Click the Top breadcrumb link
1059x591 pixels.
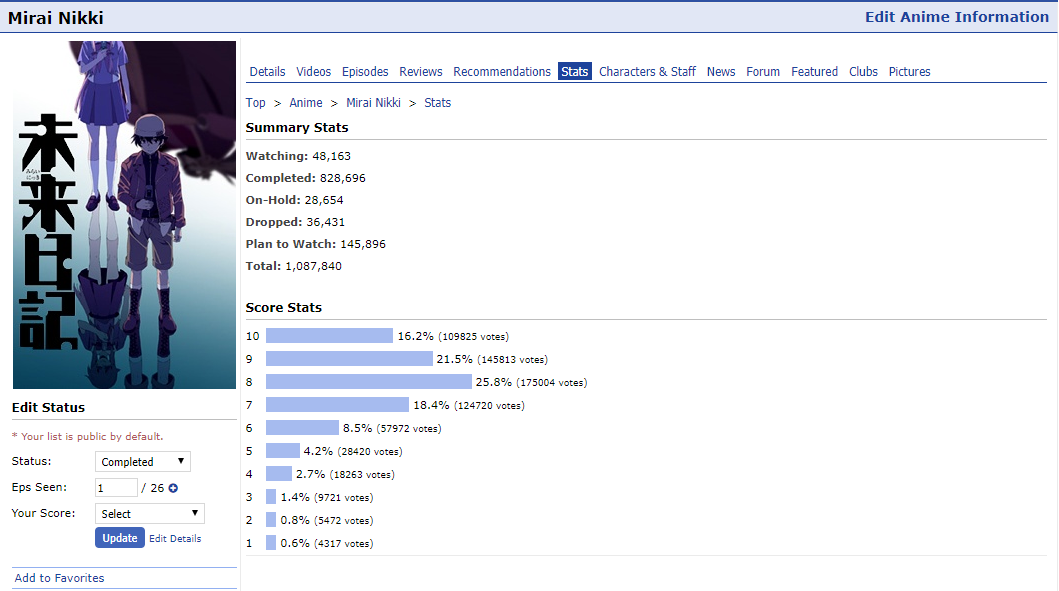pyautogui.click(x=255, y=103)
